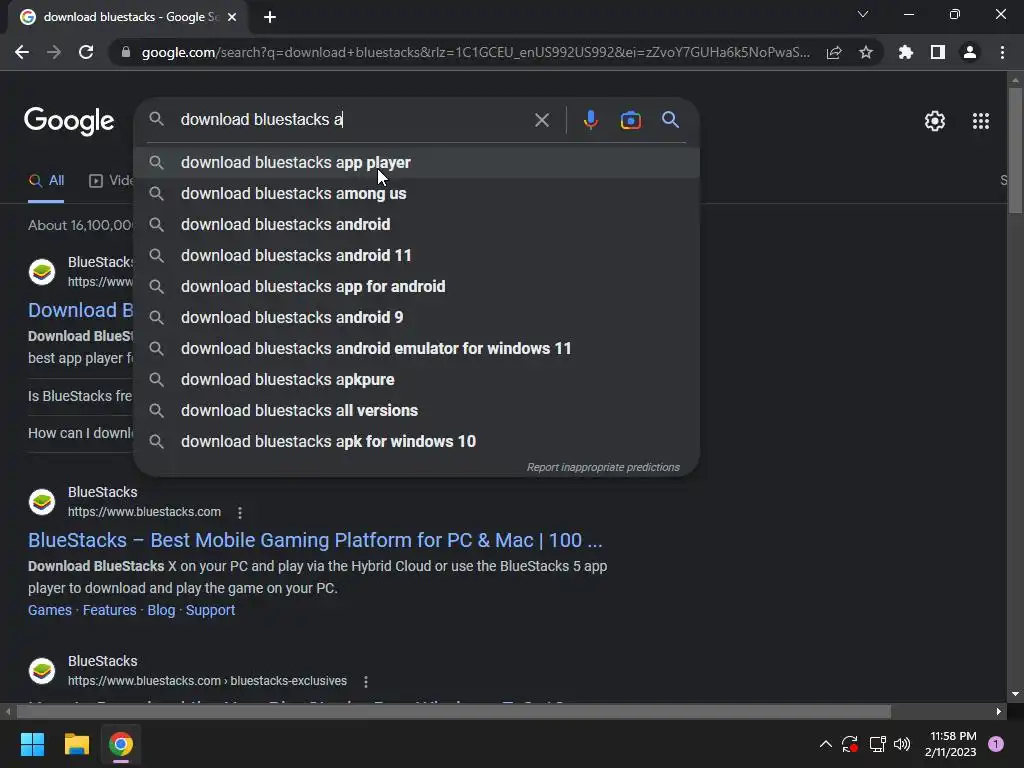Expand 'How can I downl' question
Viewport: 1024px width, 768px height.
80,434
